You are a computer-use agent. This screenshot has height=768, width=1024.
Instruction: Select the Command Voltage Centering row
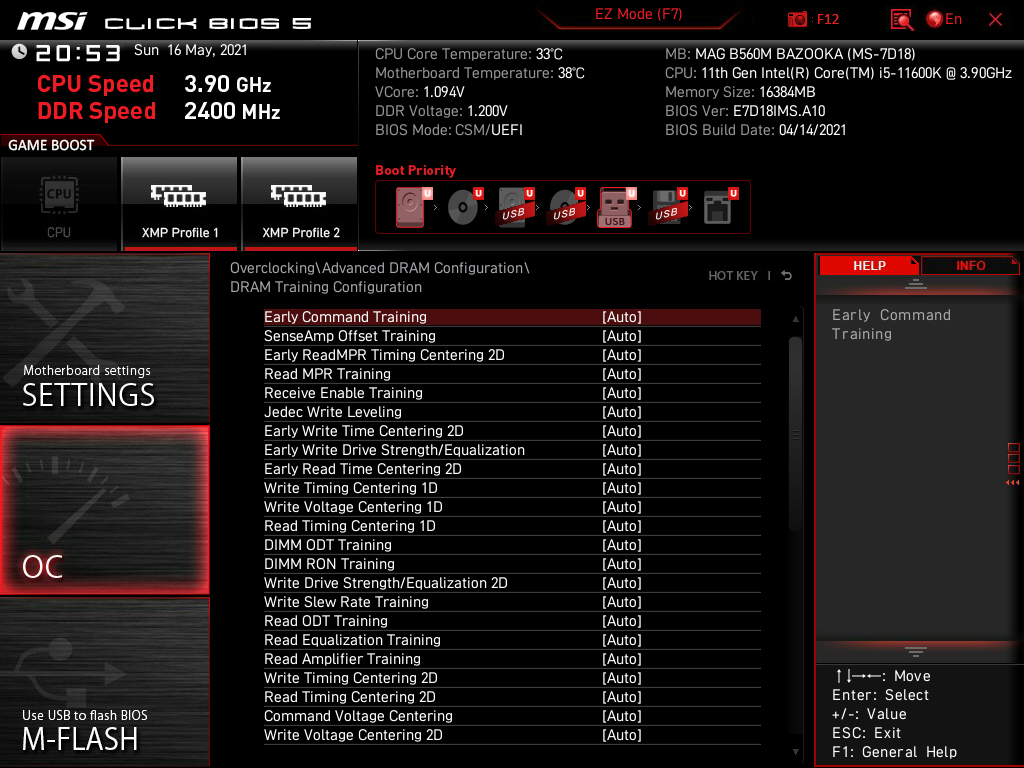click(512, 716)
